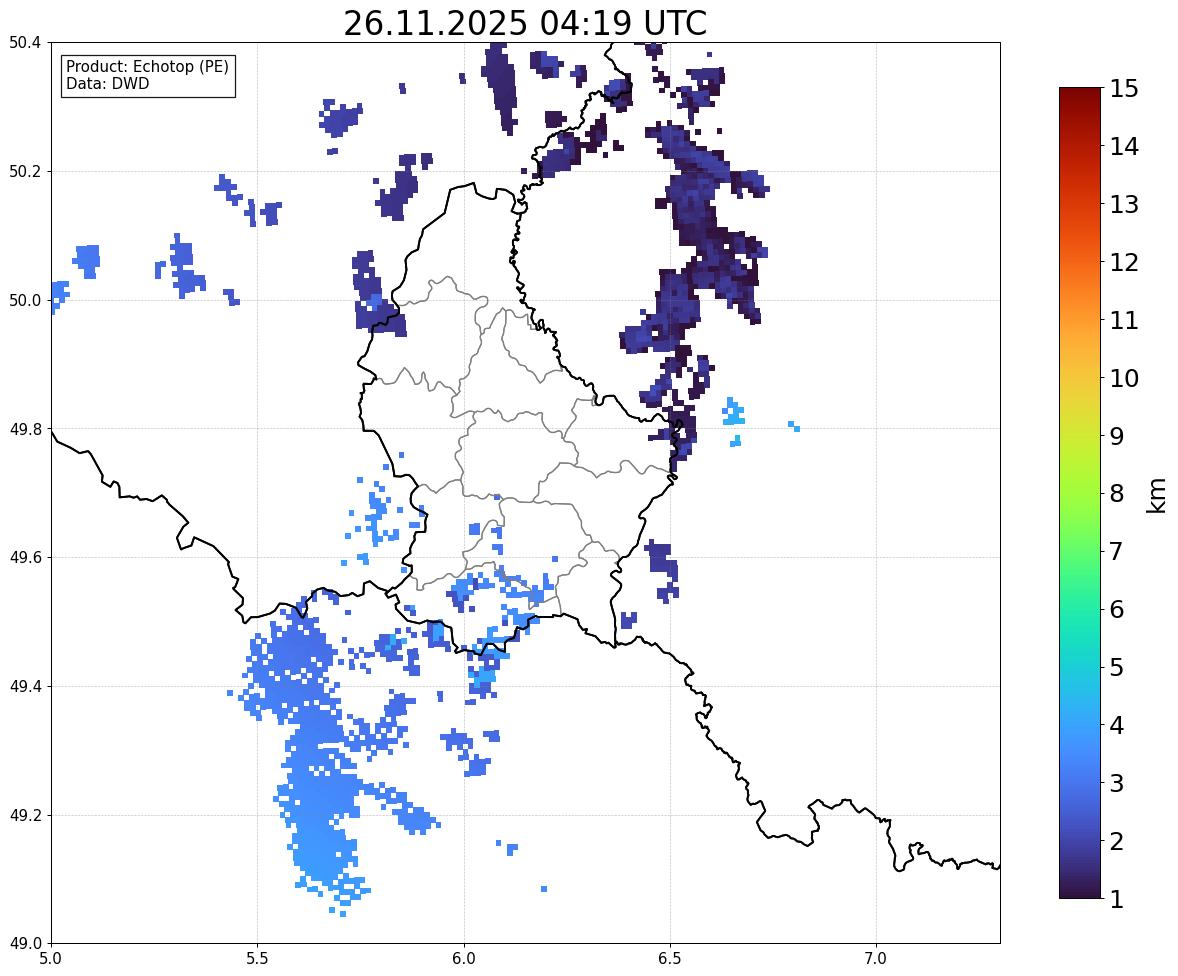Click the latitude axis label 49.2
This screenshot has height=976, width=1178.
(x=25, y=815)
